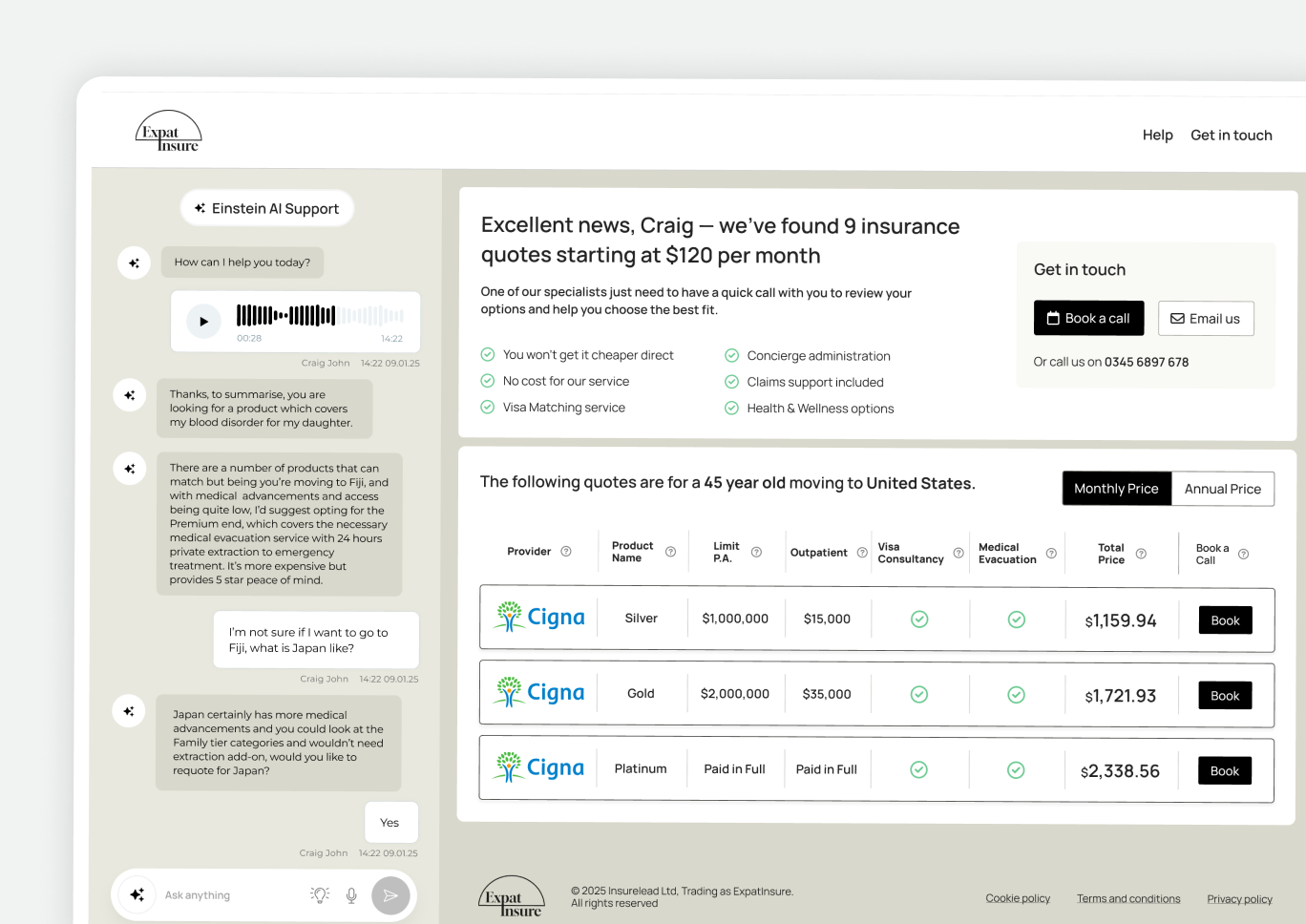Book the Cigna Platinum plan

(1224, 771)
